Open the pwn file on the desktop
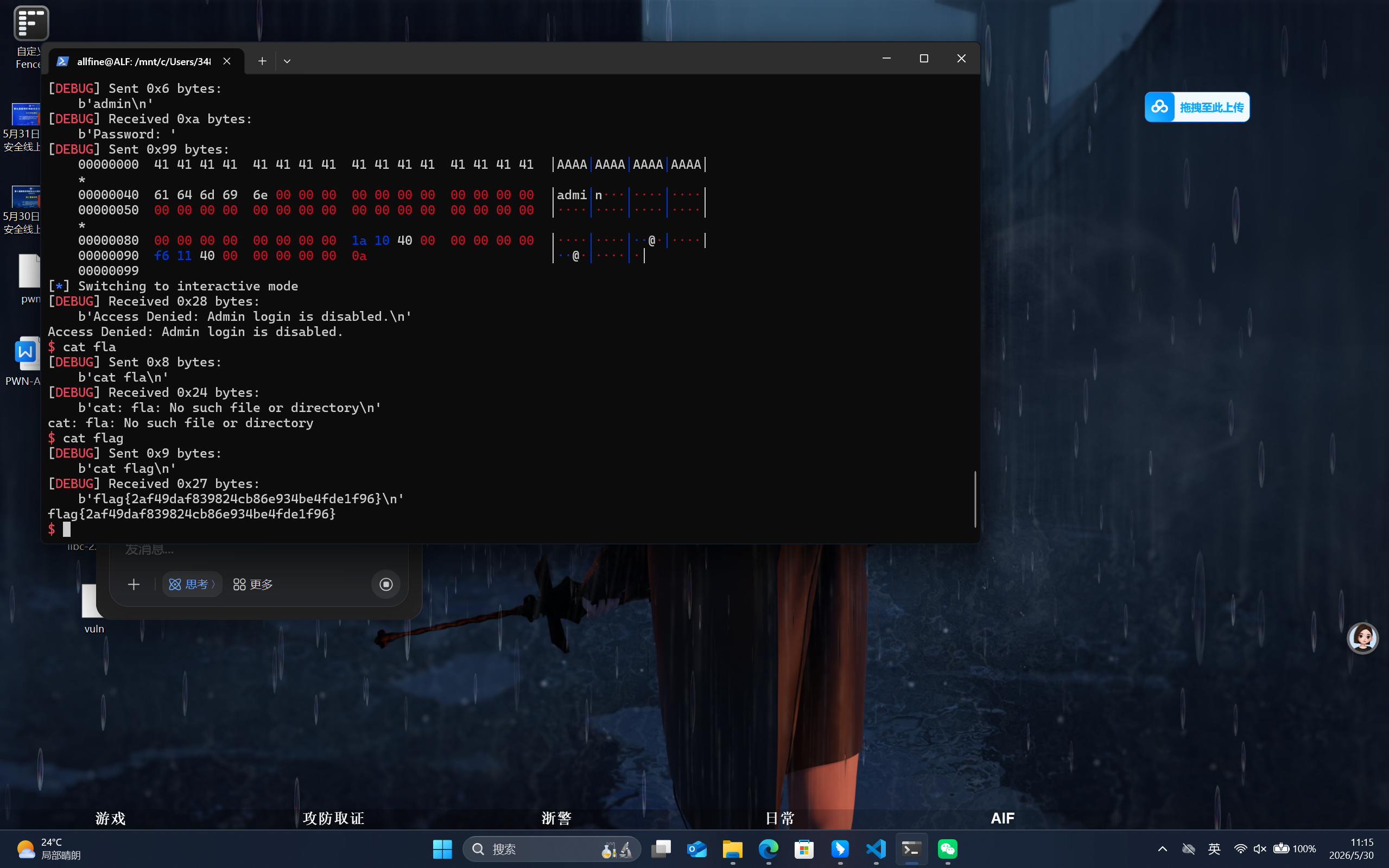The height and width of the screenshot is (868, 1389). pyautogui.click(x=29, y=279)
